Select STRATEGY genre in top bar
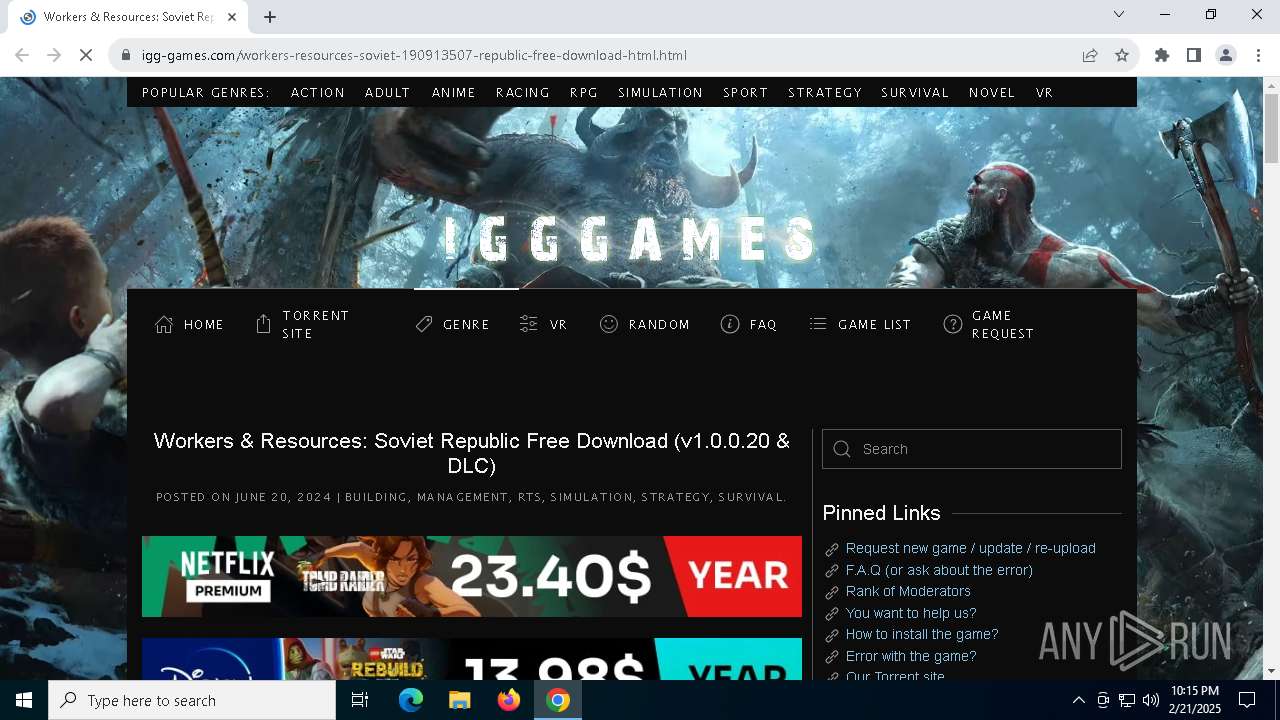1280x720 pixels. pyautogui.click(x=825, y=92)
